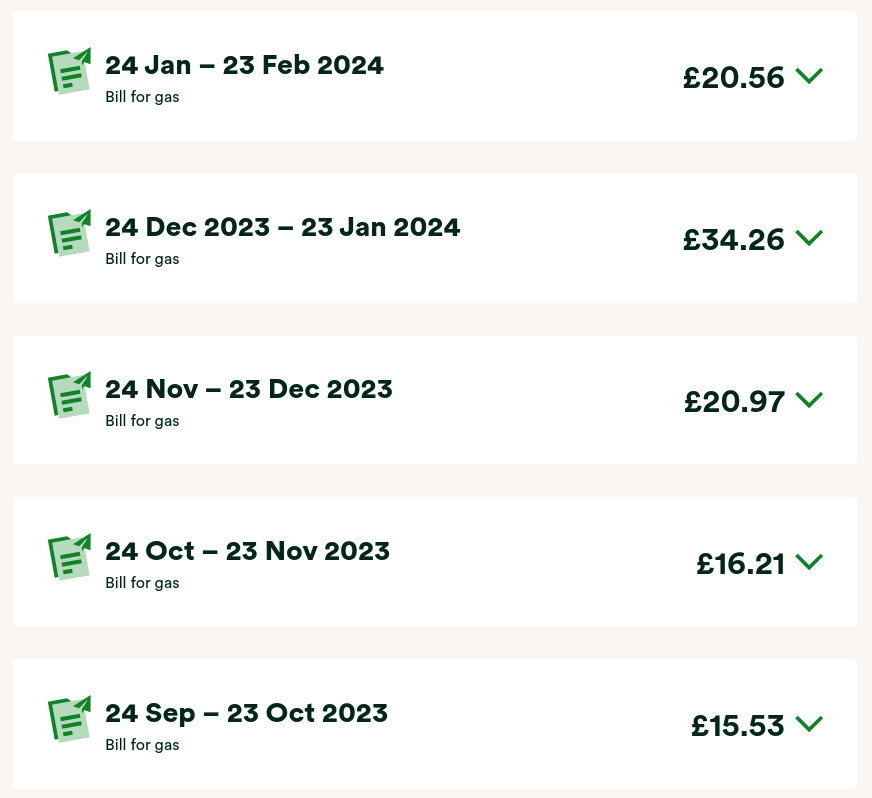
Task: Click the £20.56 amount
Action: pos(733,78)
